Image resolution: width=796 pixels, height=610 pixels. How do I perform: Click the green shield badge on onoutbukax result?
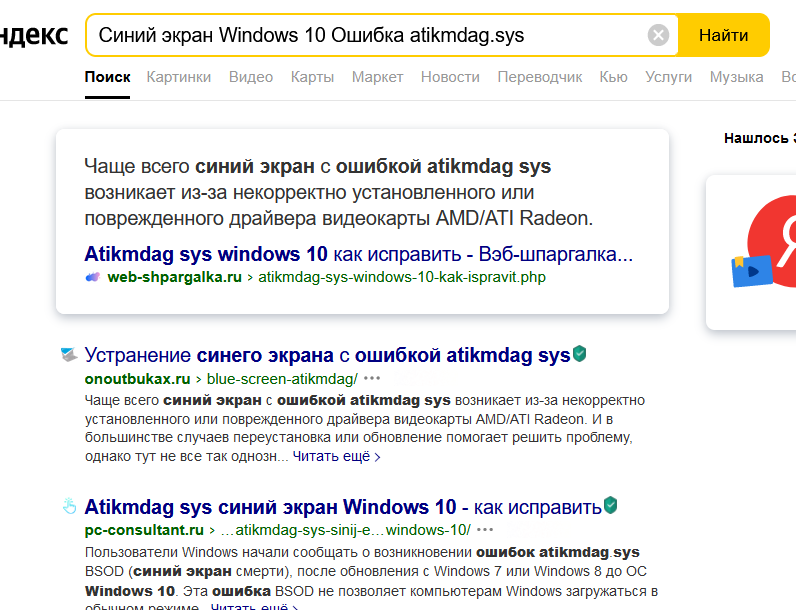pos(579,353)
